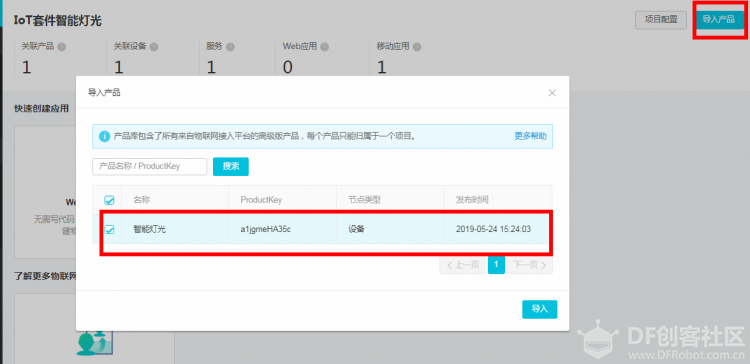750x364 pixels.
Task: Open the 更多帮助 link
Action: (x=530, y=136)
